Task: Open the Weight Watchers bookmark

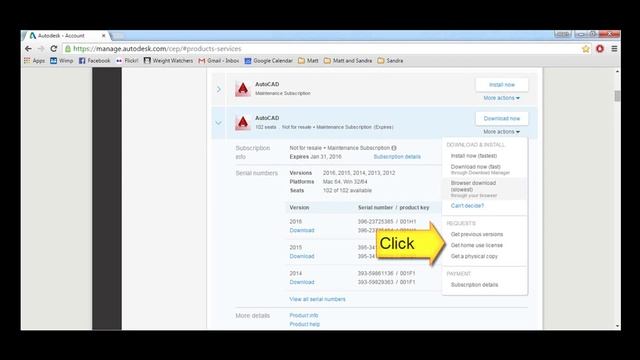Action: coord(168,60)
